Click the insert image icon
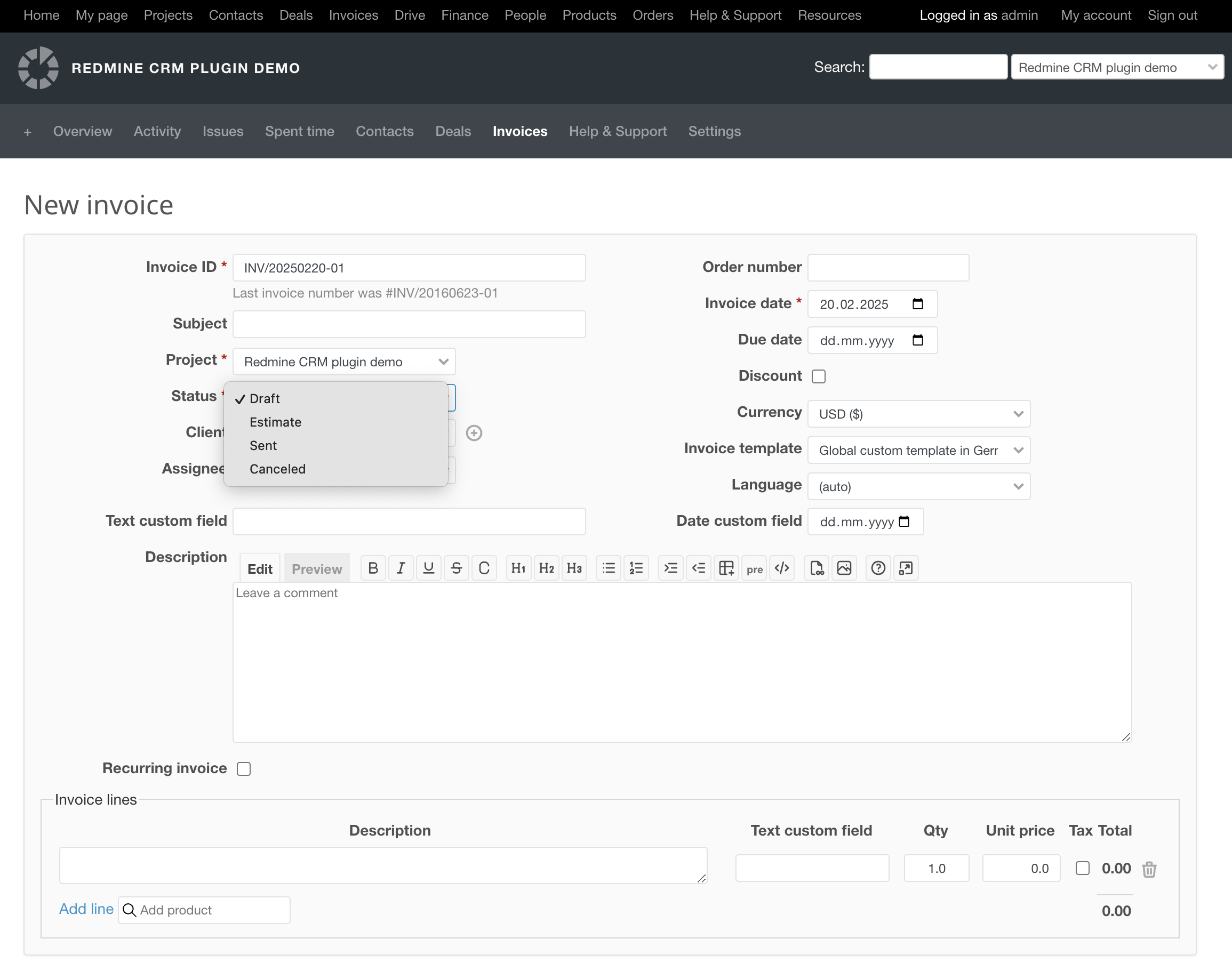 click(x=844, y=568)
